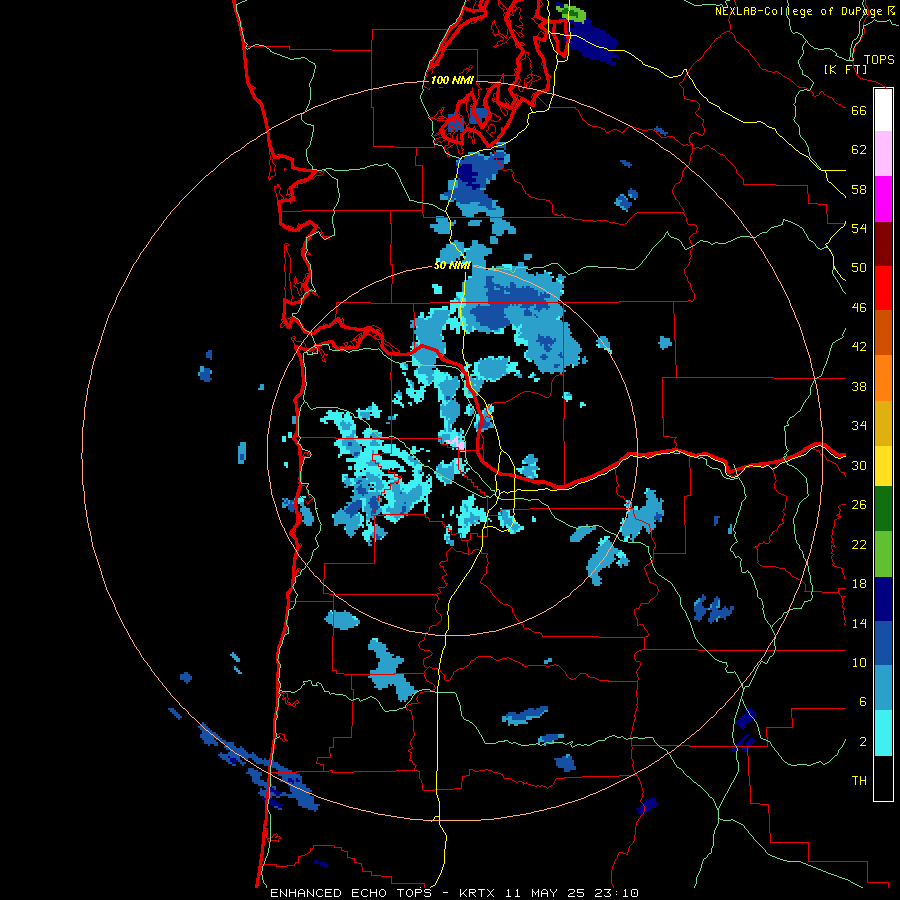This screenshot has height=900, width=900.
Task: Click the pink echo cell near radar center
Action: tap(455, 442)
